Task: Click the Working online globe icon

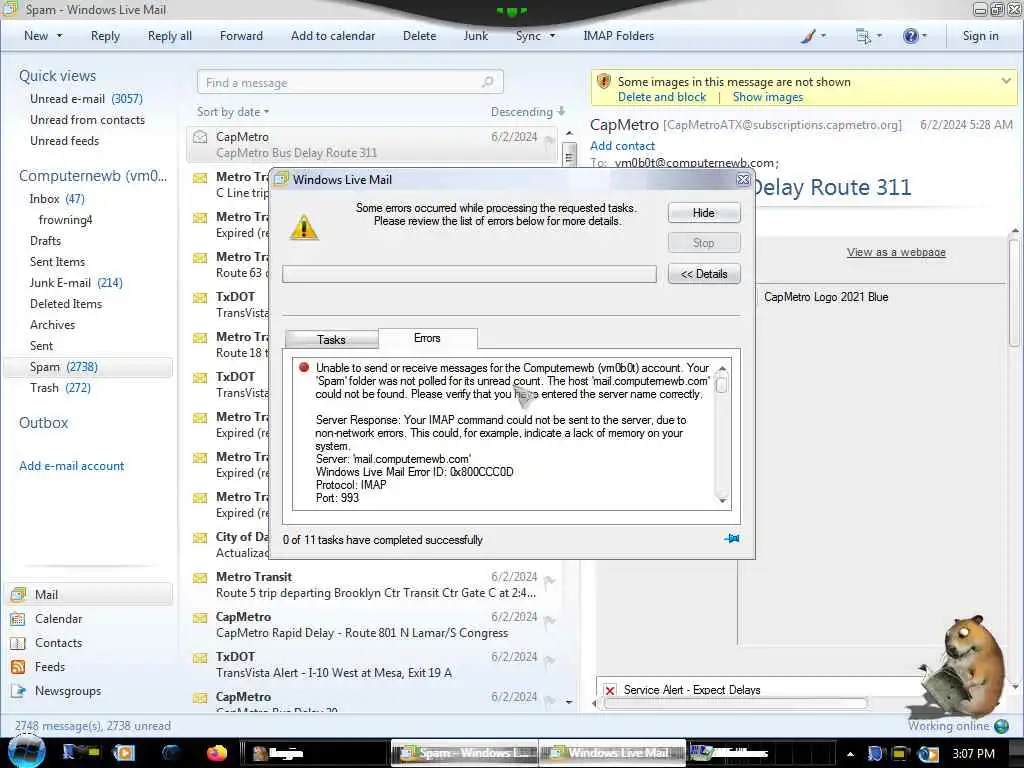Action: [x=1000, y=726]
